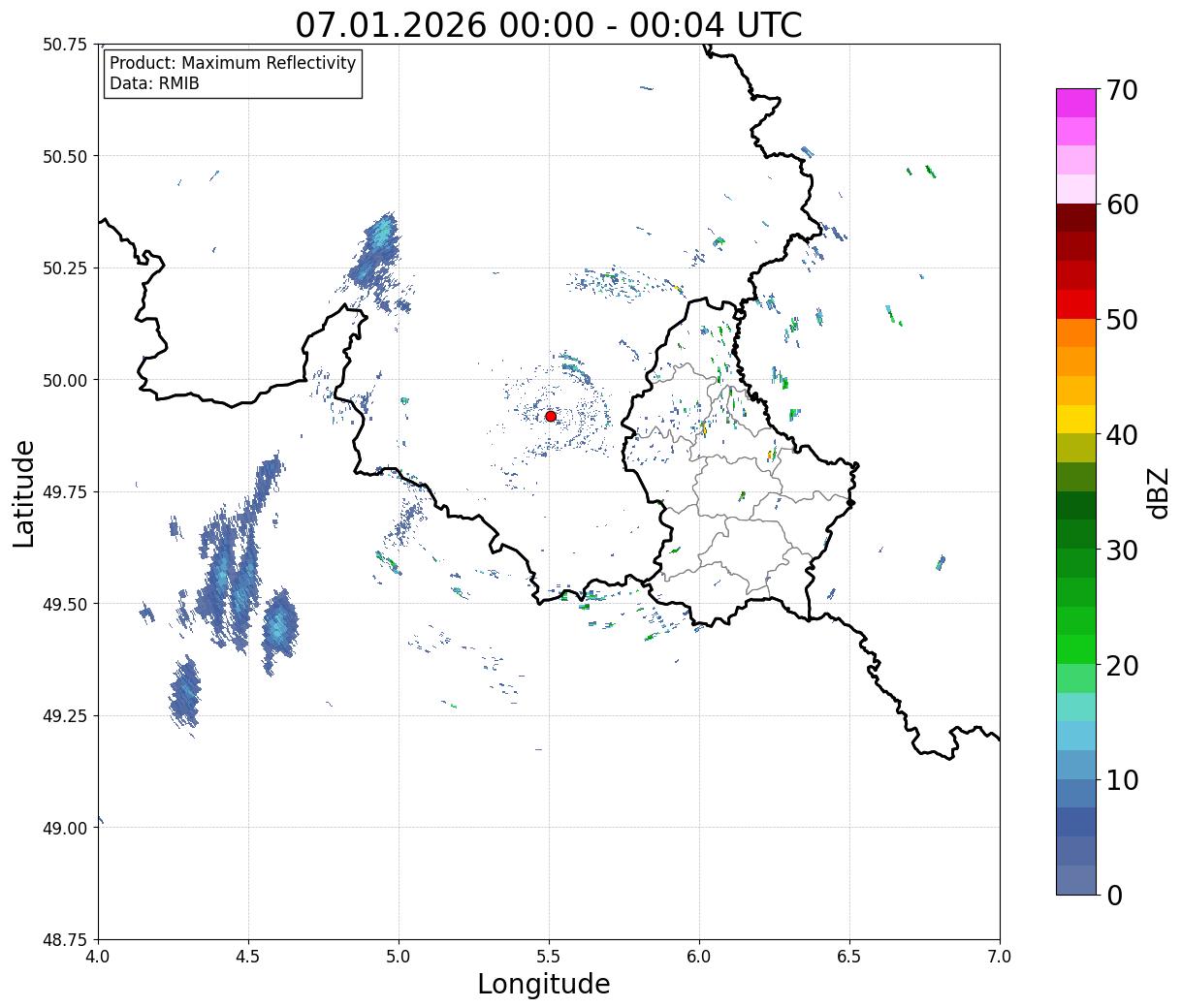
Task: Click the longitude tick label 4.5
Action: [248, 957]
